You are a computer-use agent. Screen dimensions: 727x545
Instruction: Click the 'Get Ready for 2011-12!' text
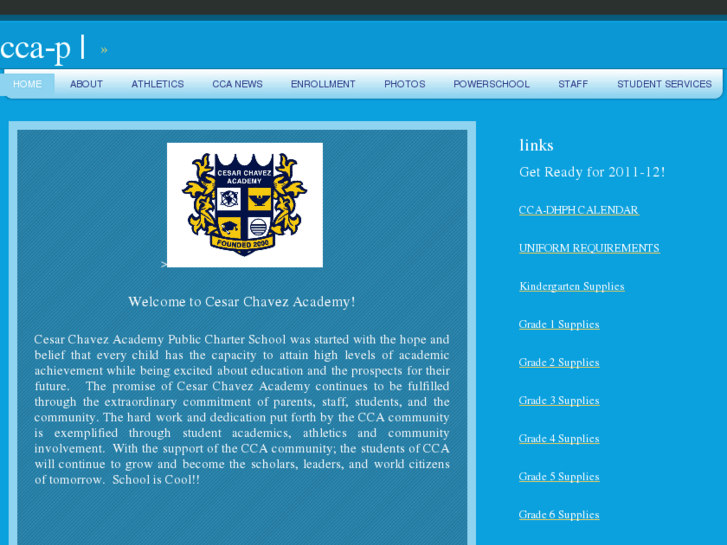point(592,172)
